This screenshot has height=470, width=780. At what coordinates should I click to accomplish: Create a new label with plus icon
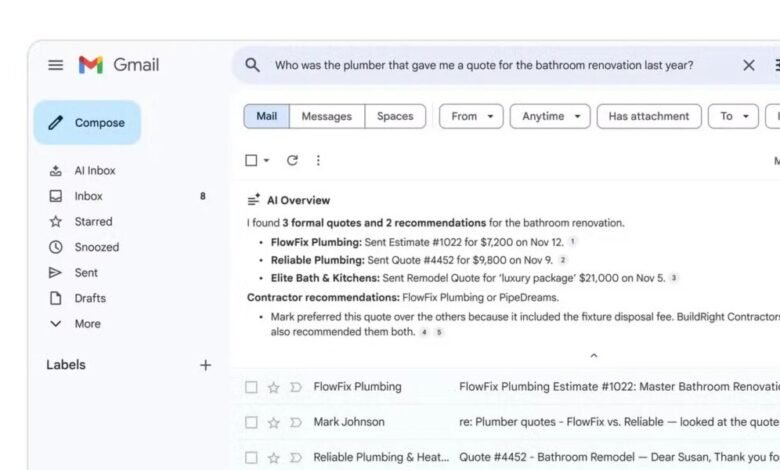coord(205,365)
